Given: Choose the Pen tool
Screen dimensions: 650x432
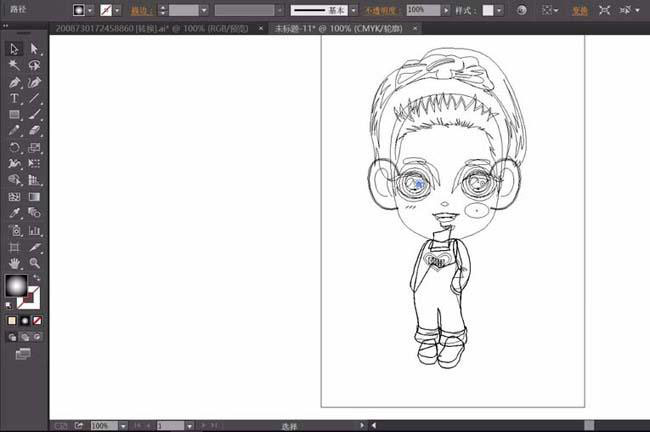Looking at the screenshot, I should (x=14, y=82).
